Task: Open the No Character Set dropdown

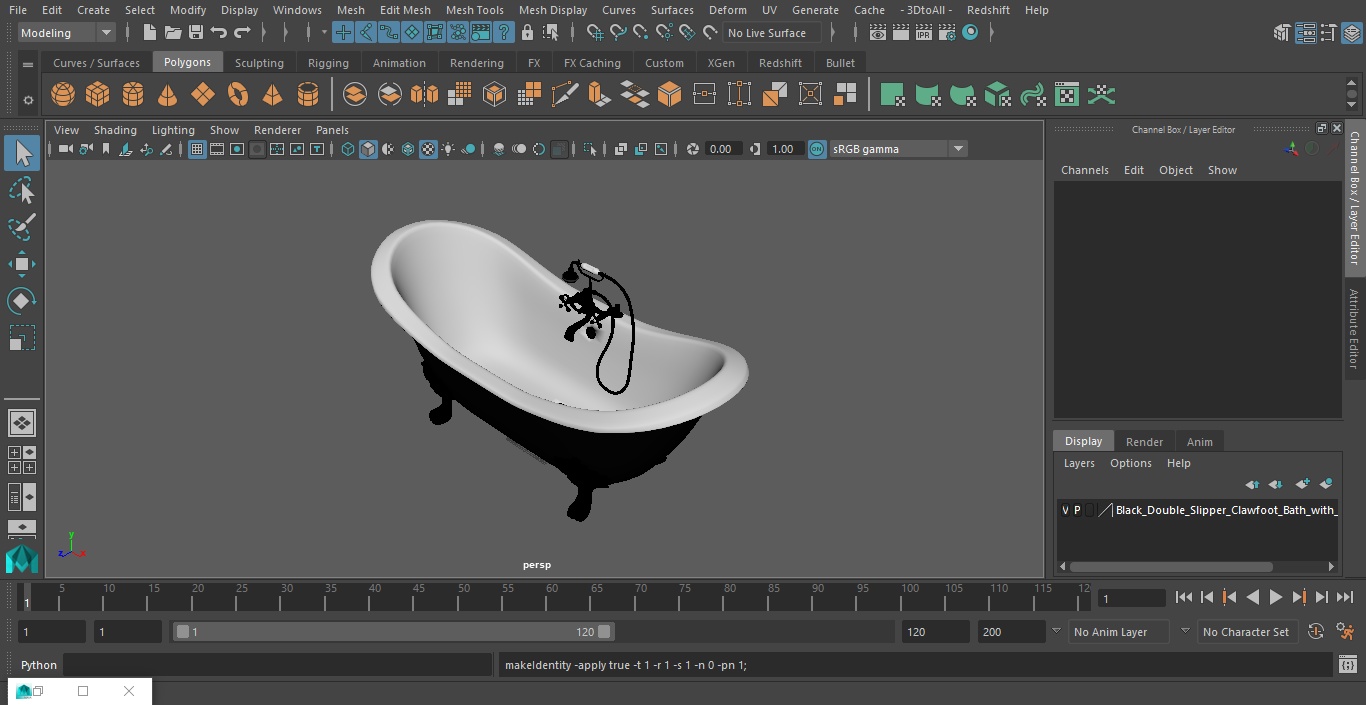Action: click(x=1247, y=632)
